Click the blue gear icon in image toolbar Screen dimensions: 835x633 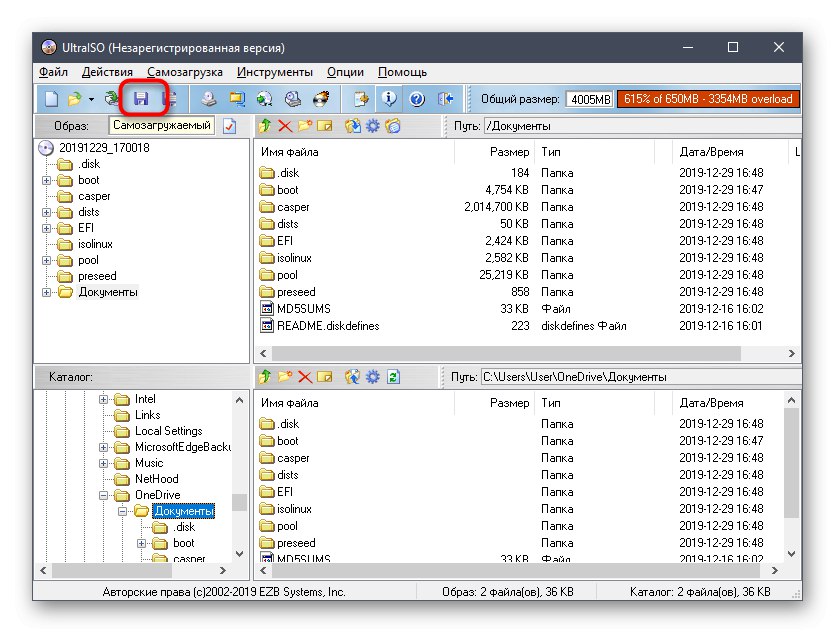(373, 126)
